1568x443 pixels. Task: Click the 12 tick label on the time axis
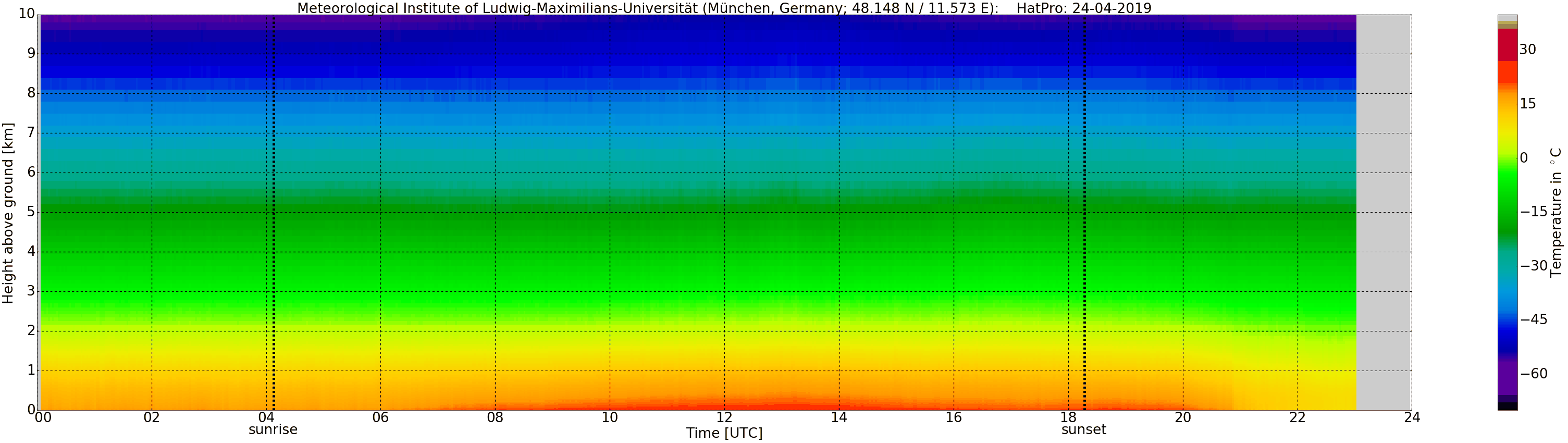tap(724, 417)
